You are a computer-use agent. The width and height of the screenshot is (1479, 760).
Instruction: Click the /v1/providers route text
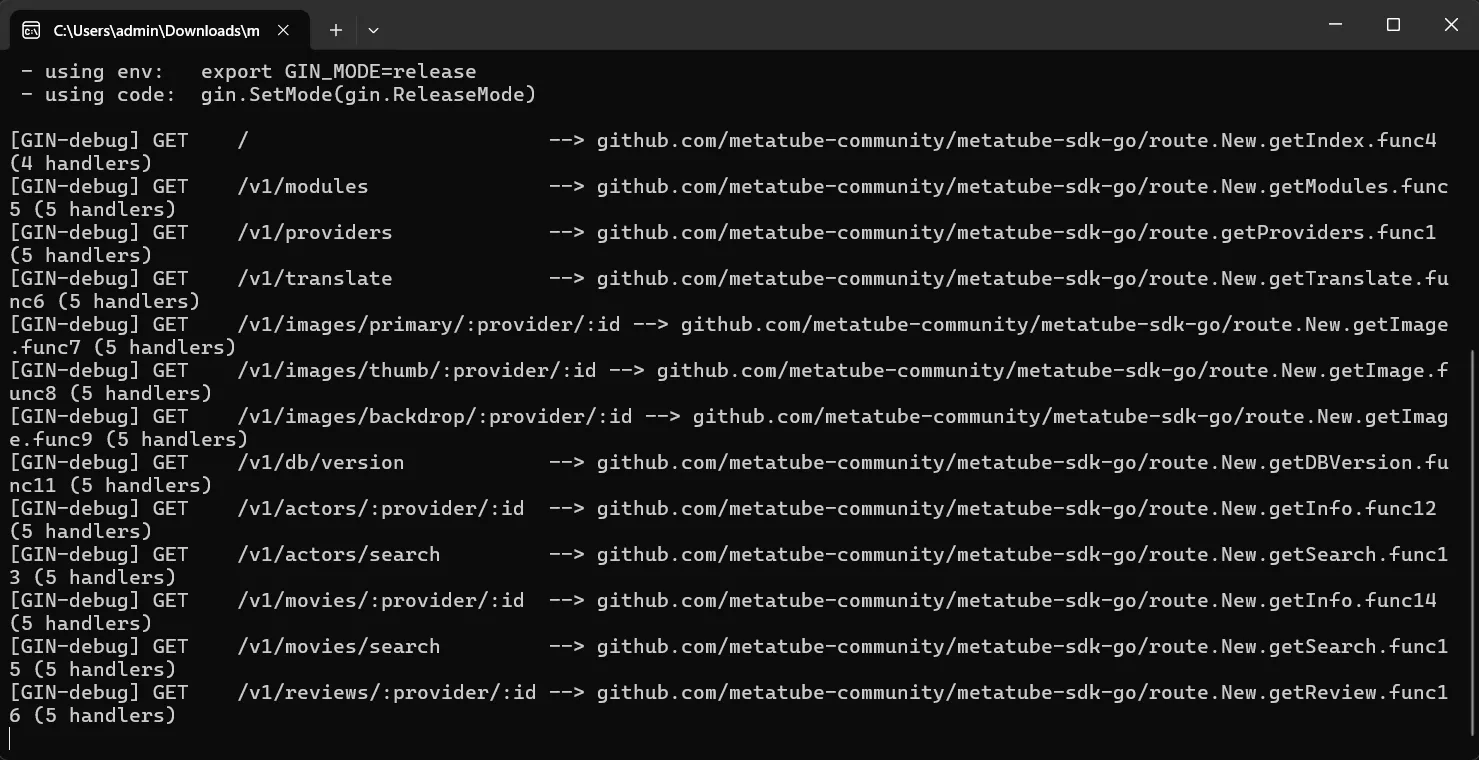click(x=314, y=233)
